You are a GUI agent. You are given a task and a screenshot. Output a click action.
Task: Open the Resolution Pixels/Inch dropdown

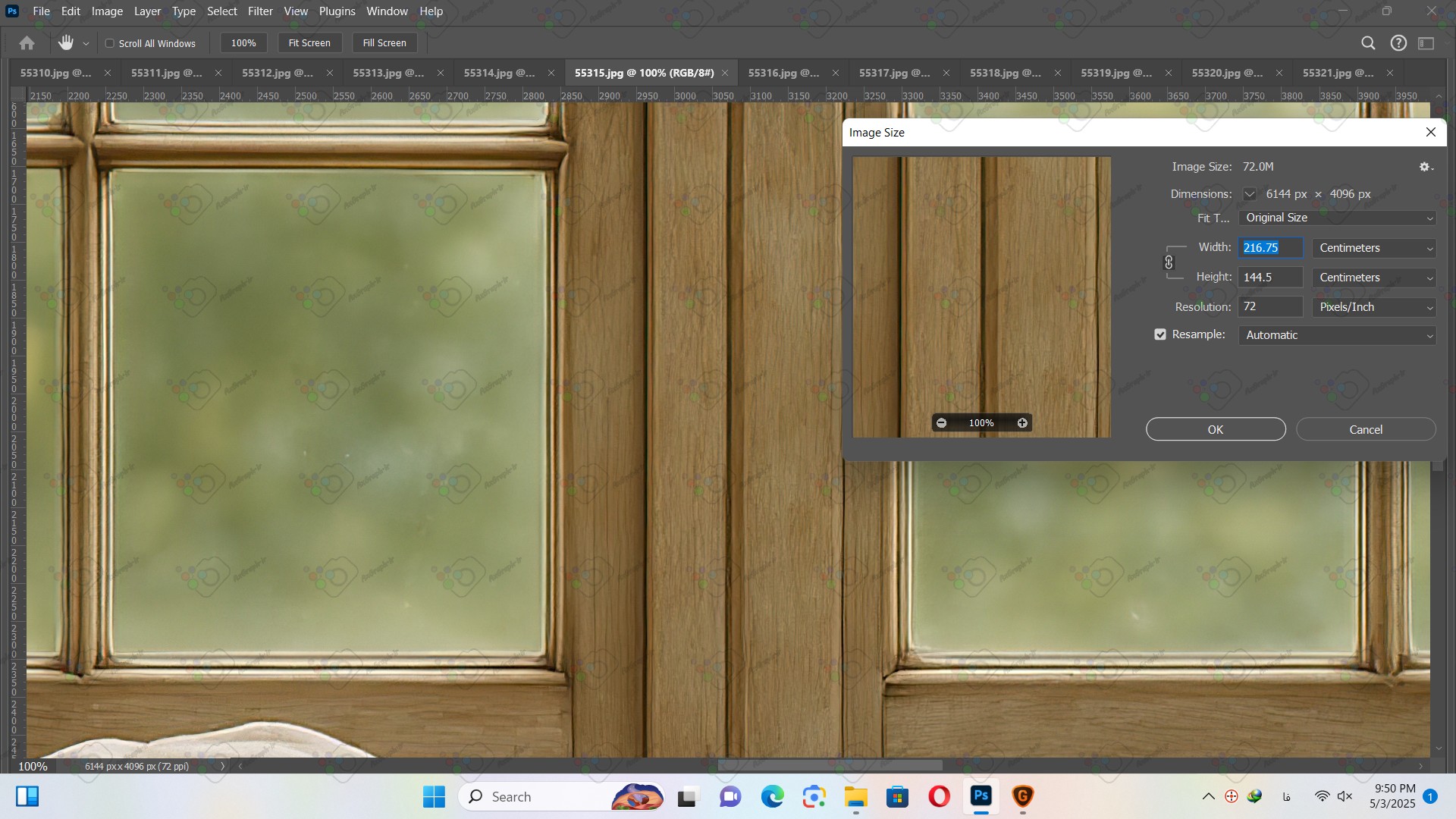[1374, 307]
